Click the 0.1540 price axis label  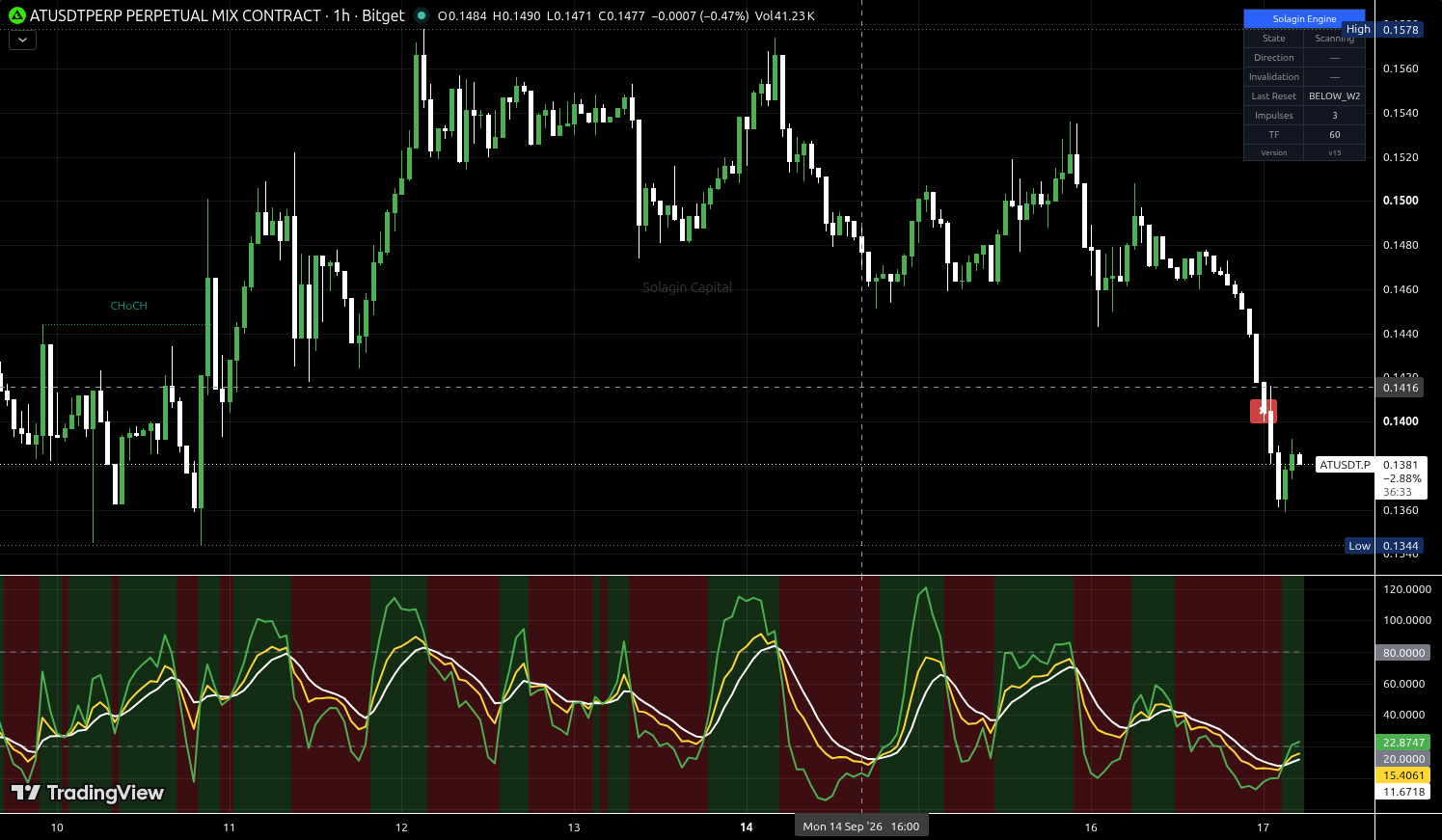[1401, 113]
